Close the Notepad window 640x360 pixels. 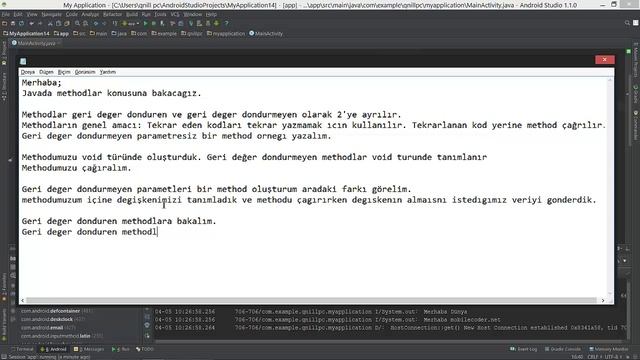[x=604, y=60]
